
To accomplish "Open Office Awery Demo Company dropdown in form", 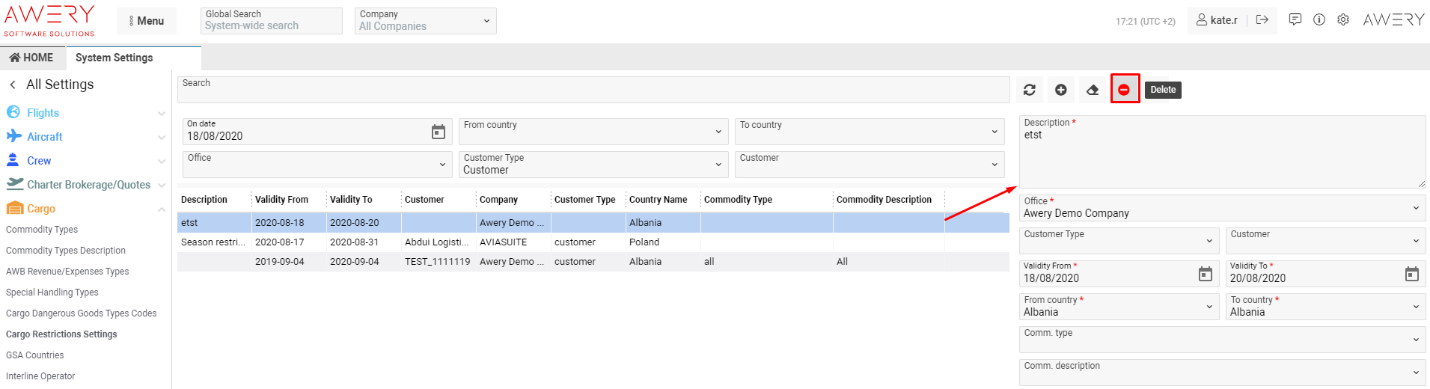I will point(1222,207).
